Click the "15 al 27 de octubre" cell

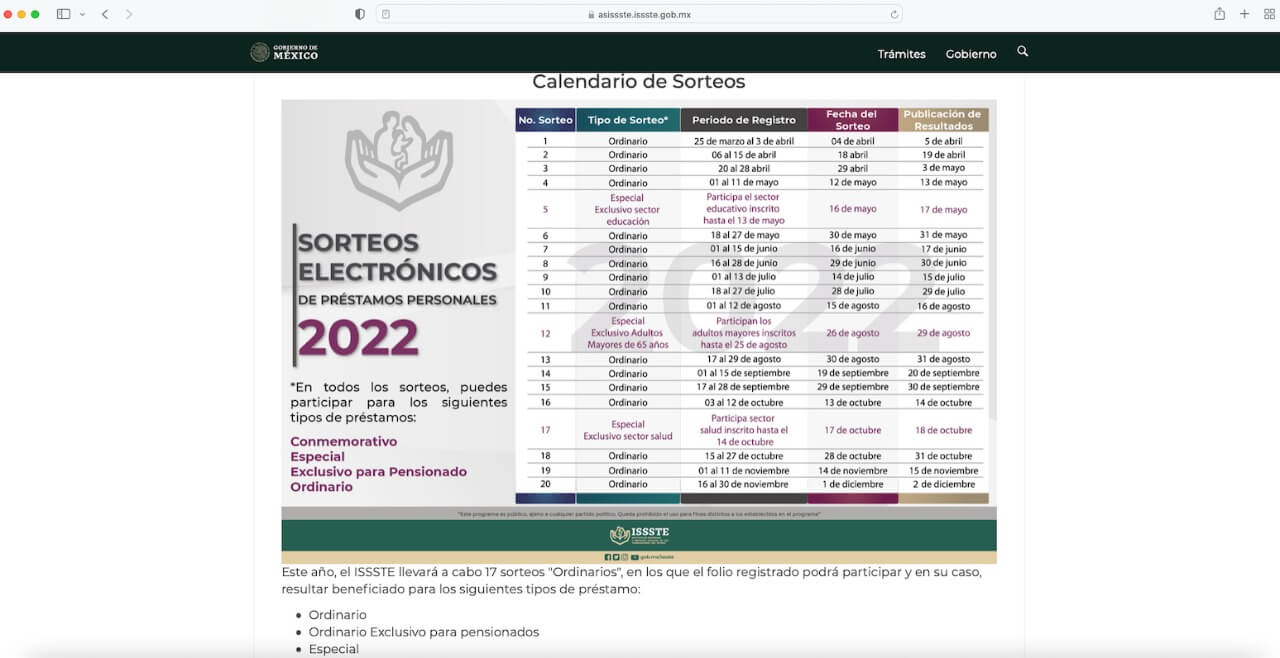pyautogui.click(x=744, y=456)
